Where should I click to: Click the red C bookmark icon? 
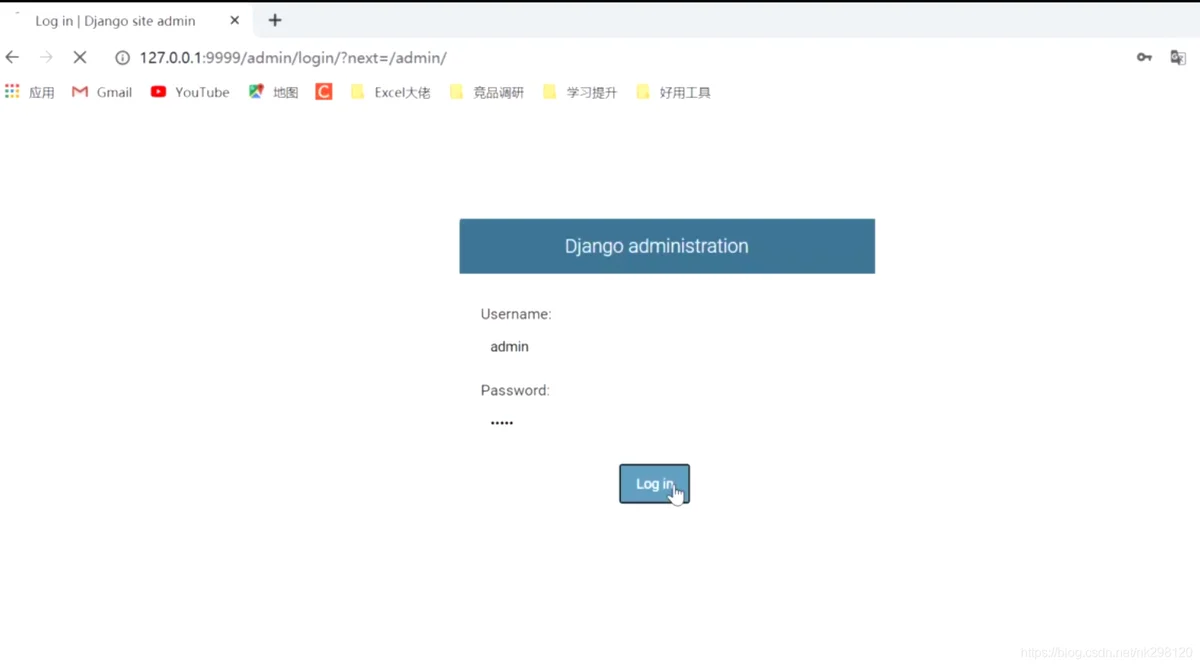[x=324, y=92]
